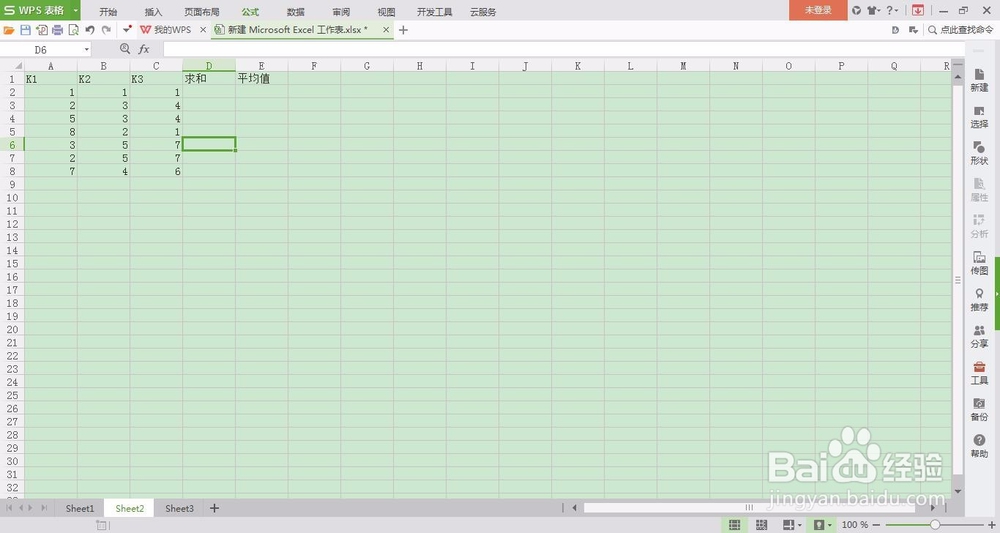
Task: Click the zoom slider handle
Action: (934, 525)
